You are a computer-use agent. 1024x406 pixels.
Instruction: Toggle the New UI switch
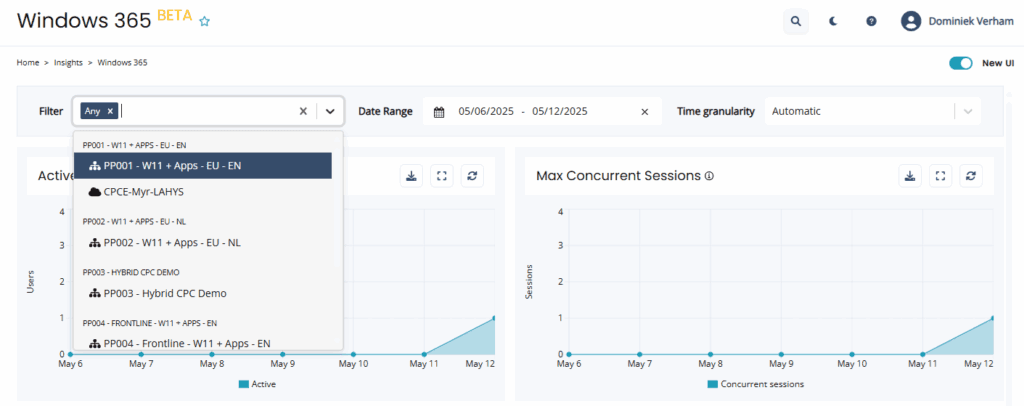point(961,63)
